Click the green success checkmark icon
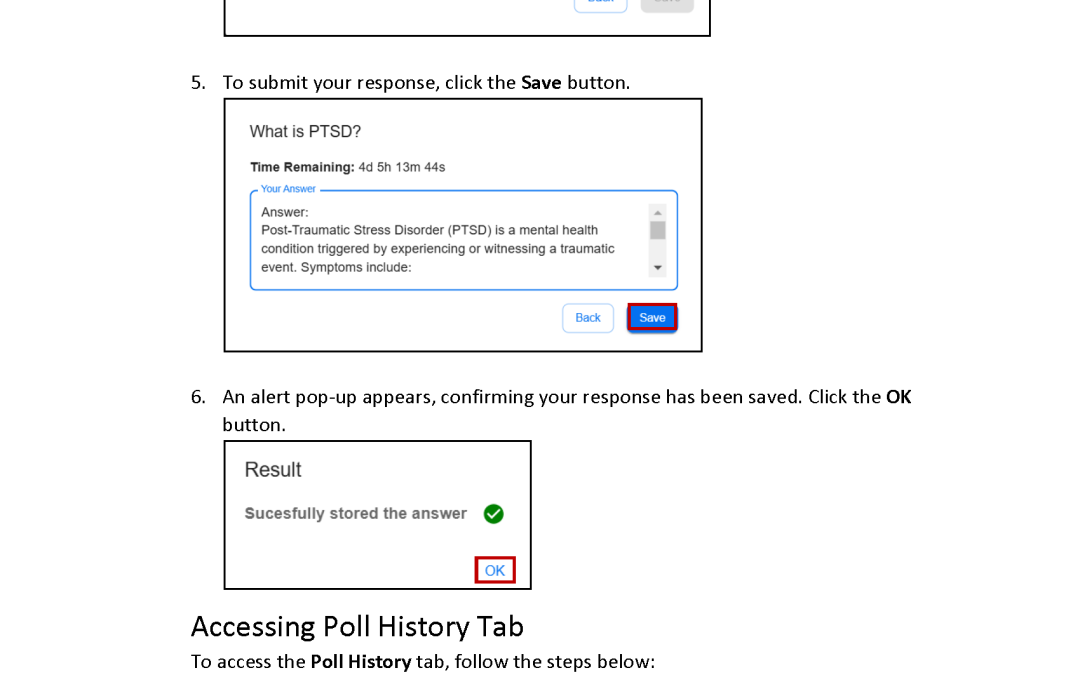The height and width of the screenshot is (675, 1080). coord(493,514)
